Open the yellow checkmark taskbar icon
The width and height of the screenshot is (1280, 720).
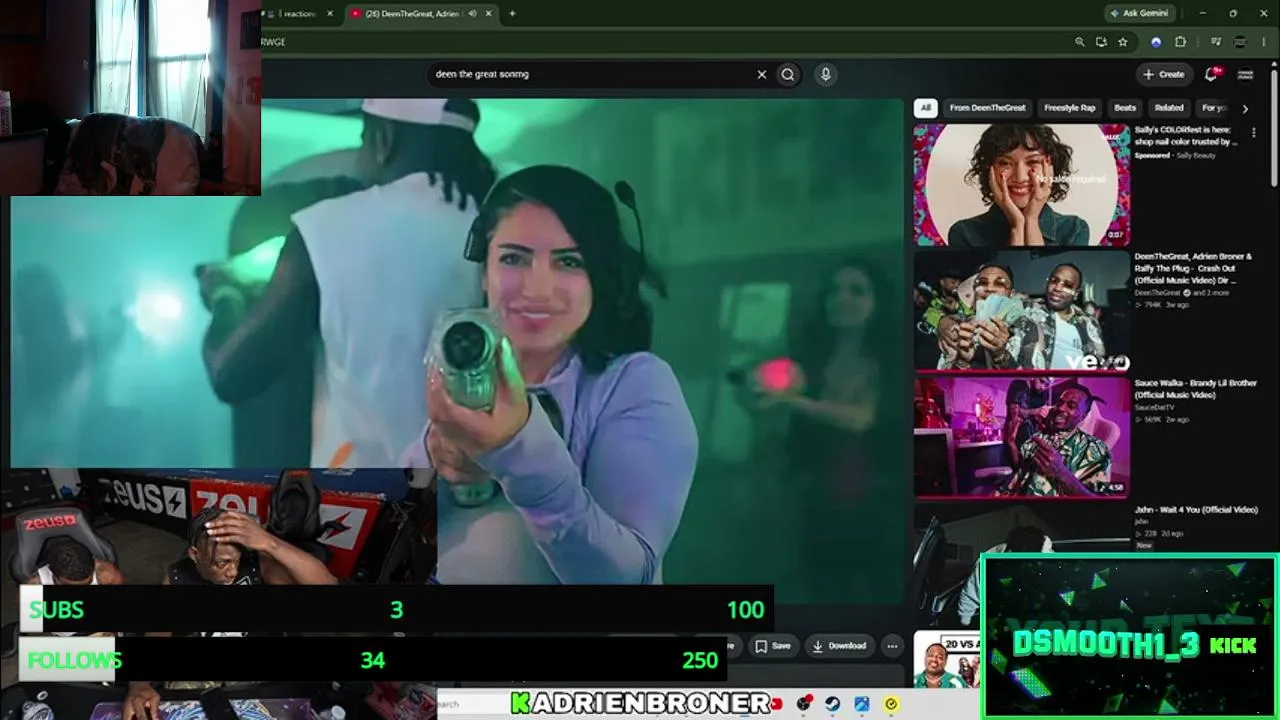click(890, 704)
